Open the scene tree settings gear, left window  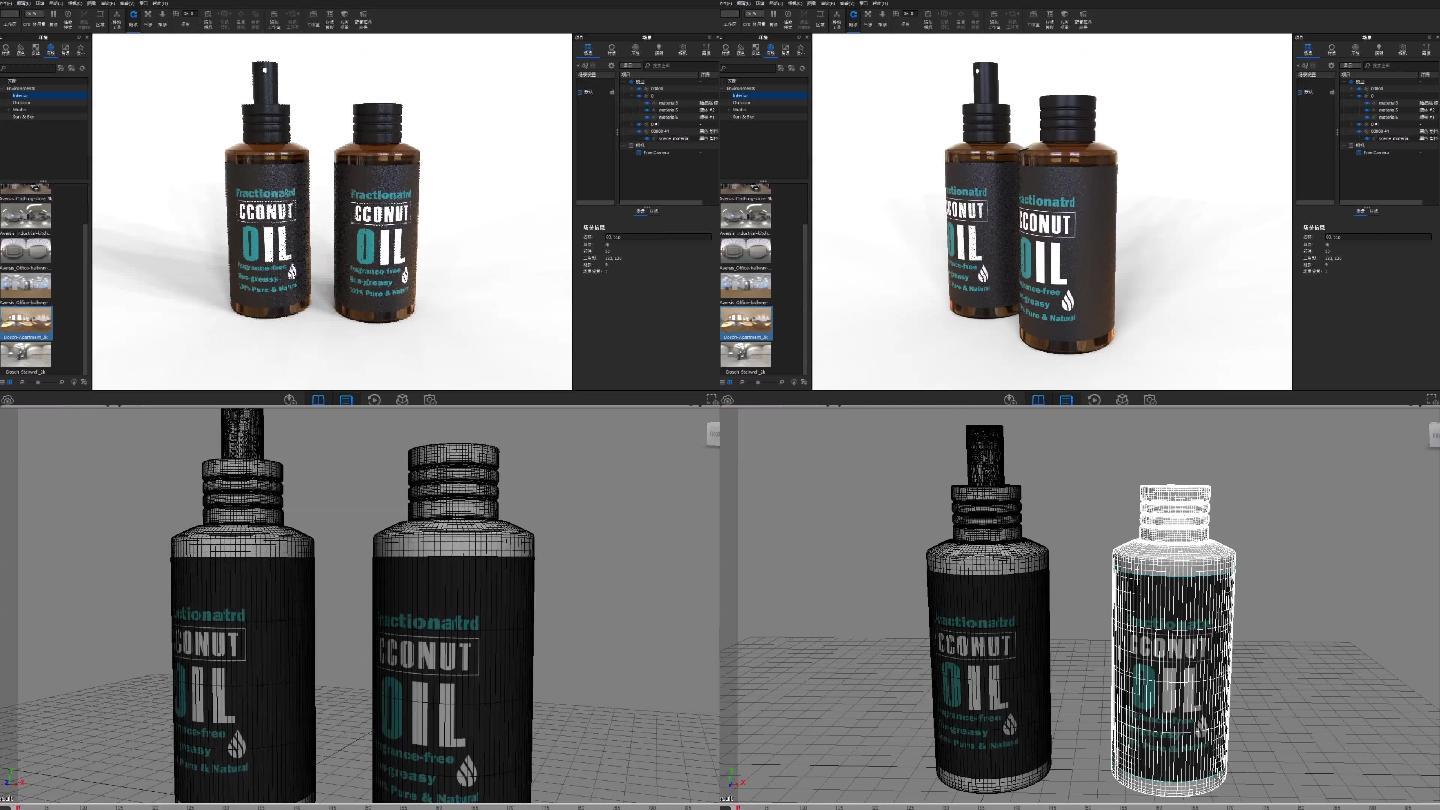point(611,65)
